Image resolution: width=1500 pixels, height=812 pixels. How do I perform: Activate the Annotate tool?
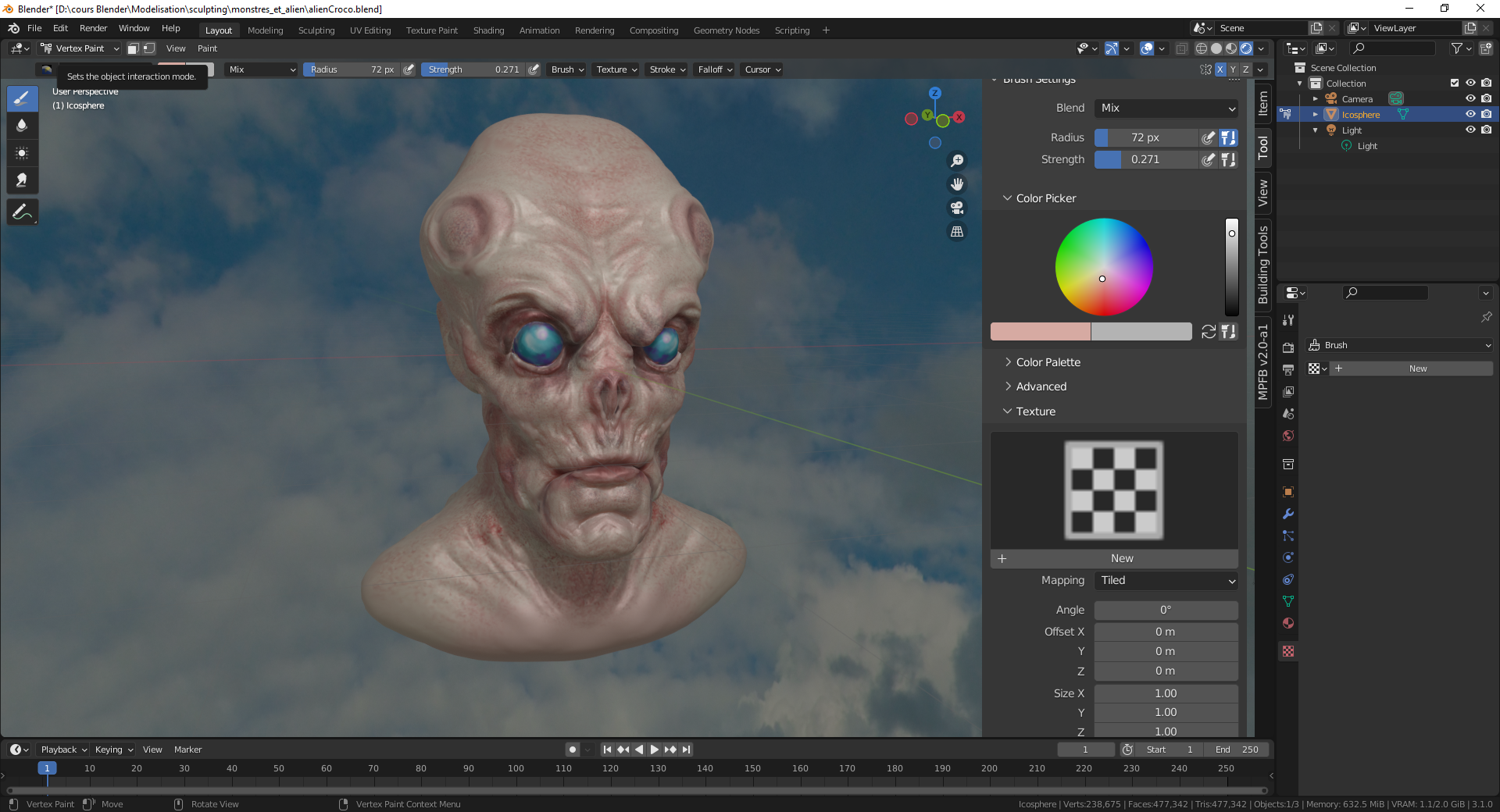point(22,212)
